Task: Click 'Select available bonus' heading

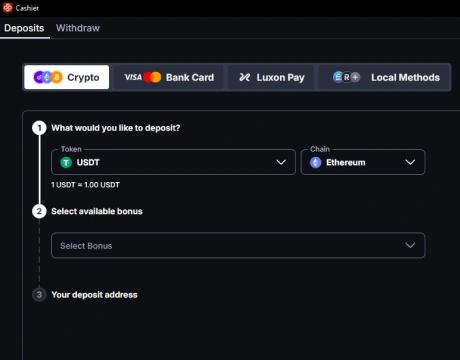Action: (97, 211)
